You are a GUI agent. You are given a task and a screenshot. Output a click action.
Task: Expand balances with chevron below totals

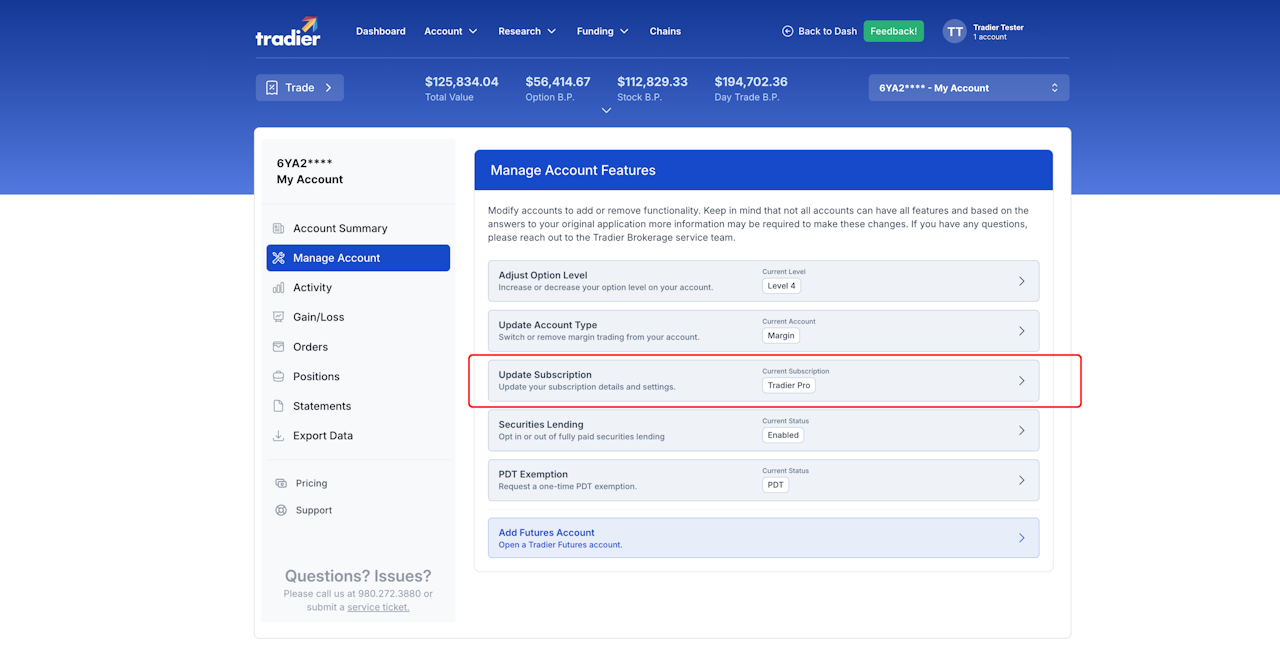[x=606, y=111]
